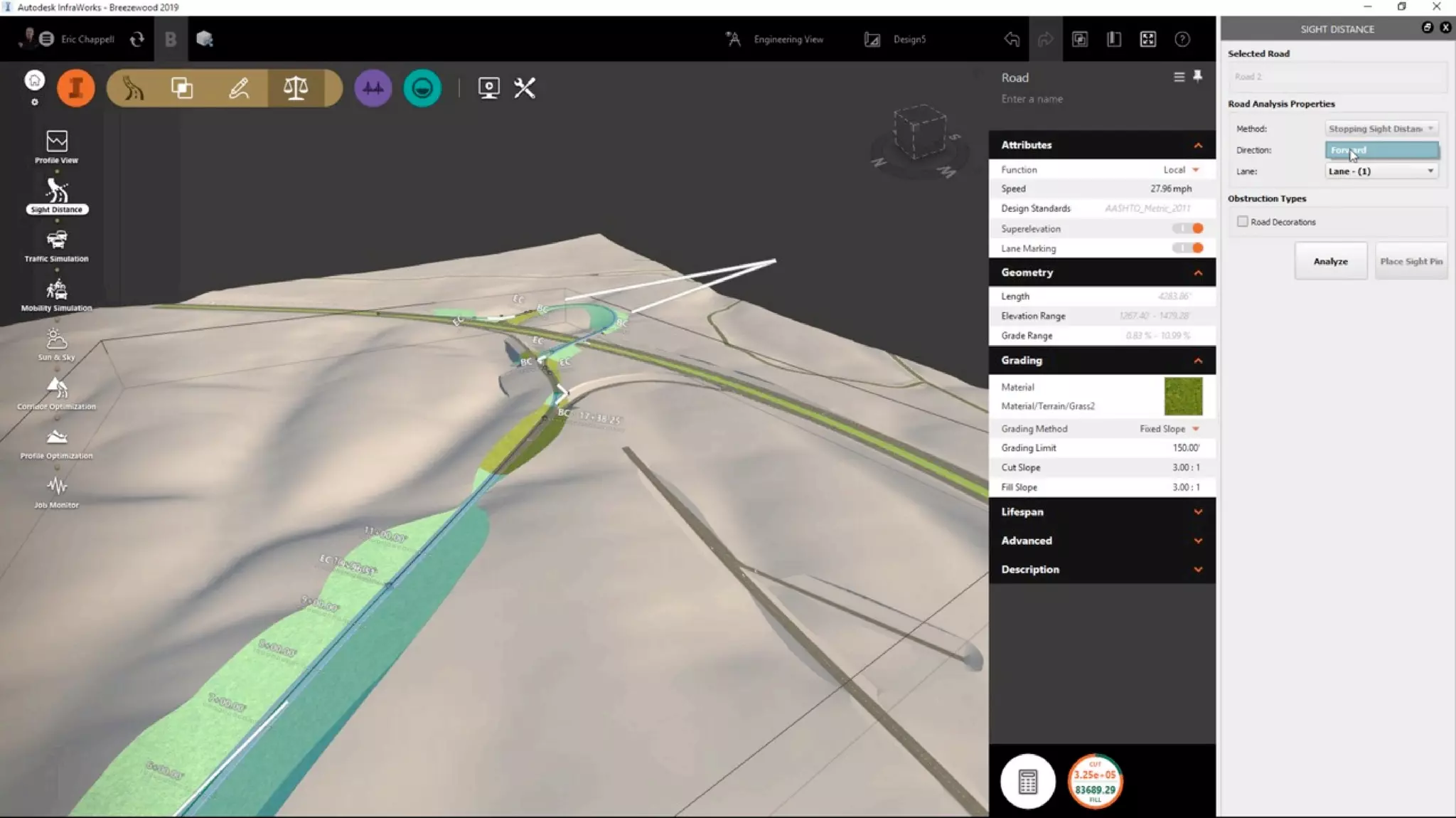Click the Place Sight Pin button
The height and width of the screenshot is (818, 1456).
(1410, 261)
